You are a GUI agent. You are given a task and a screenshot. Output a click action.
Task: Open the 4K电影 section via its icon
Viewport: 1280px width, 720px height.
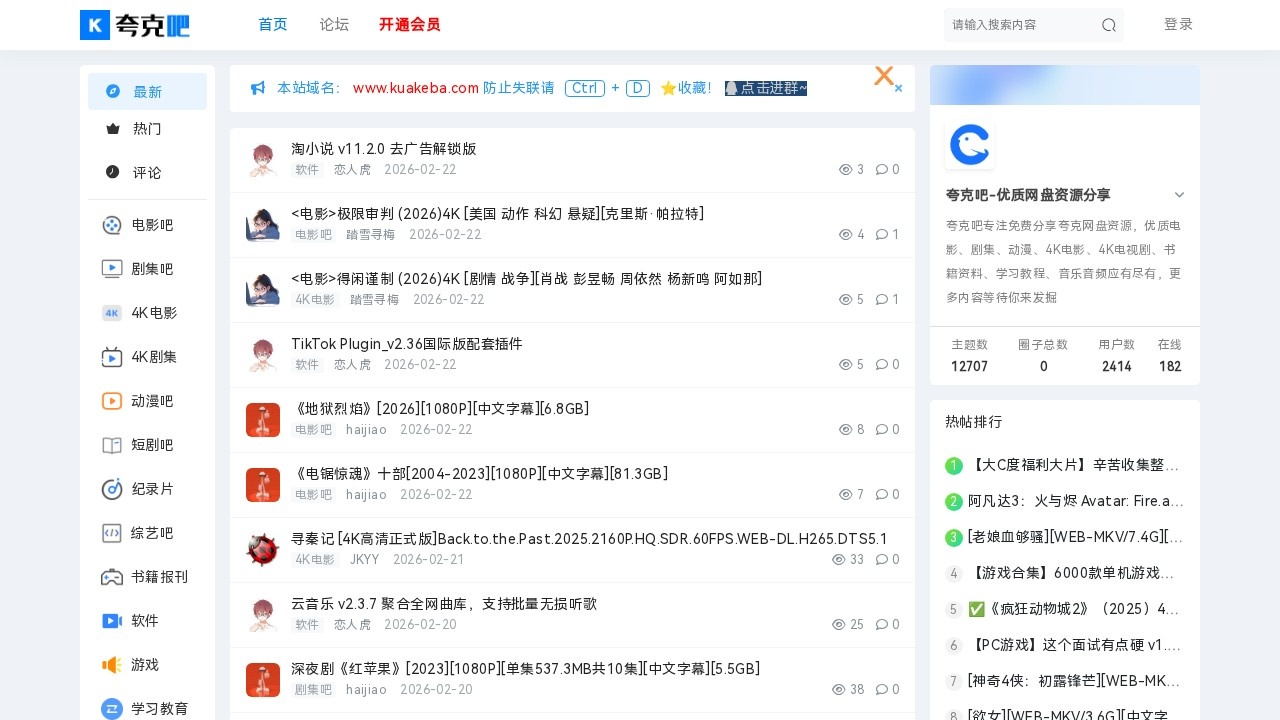tap(112, 313)
